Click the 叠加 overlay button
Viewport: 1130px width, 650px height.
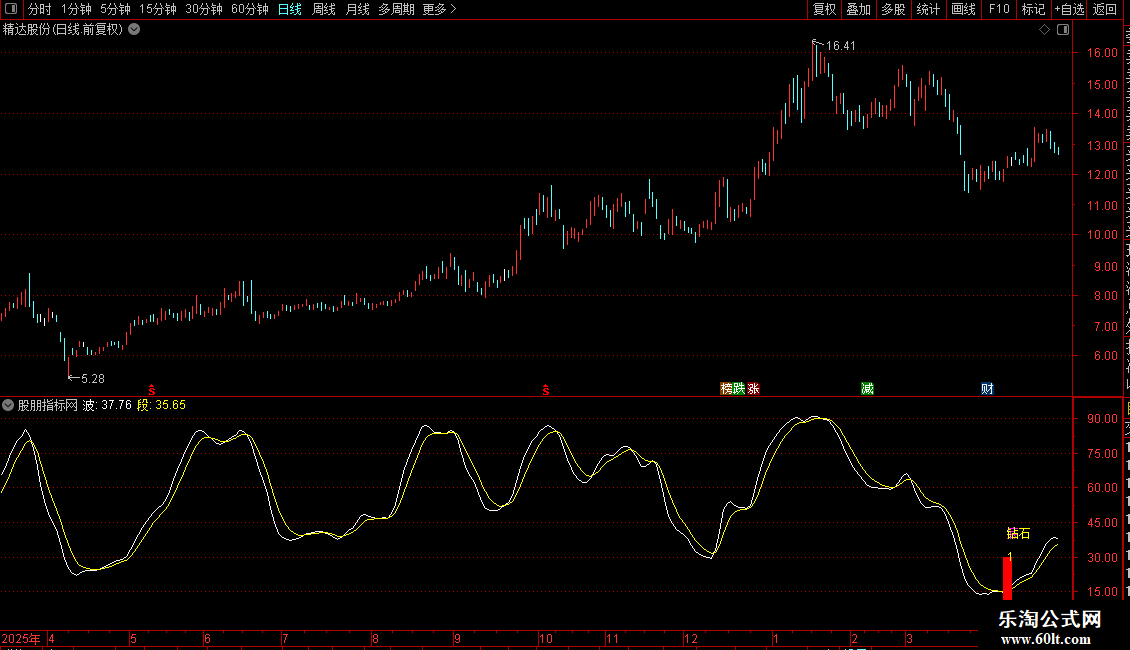[858, 9]
